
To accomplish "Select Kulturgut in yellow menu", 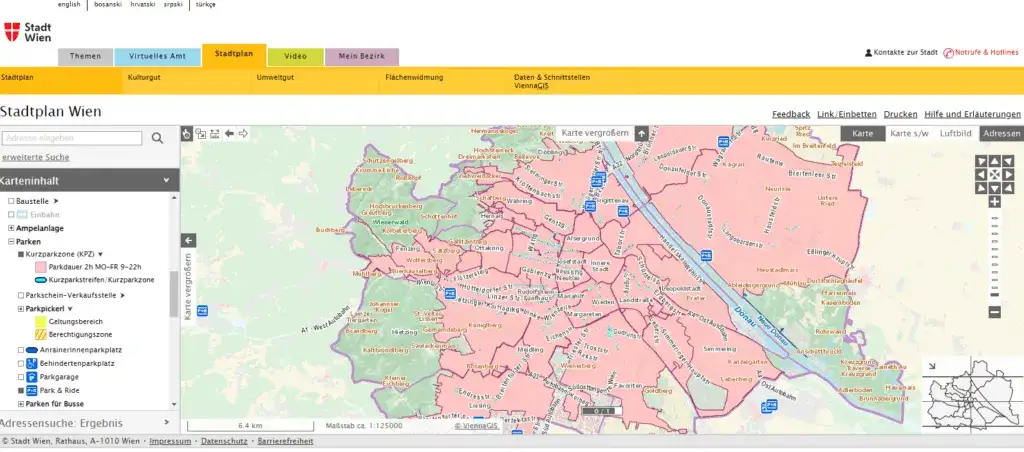I will (x=144, y=77).
